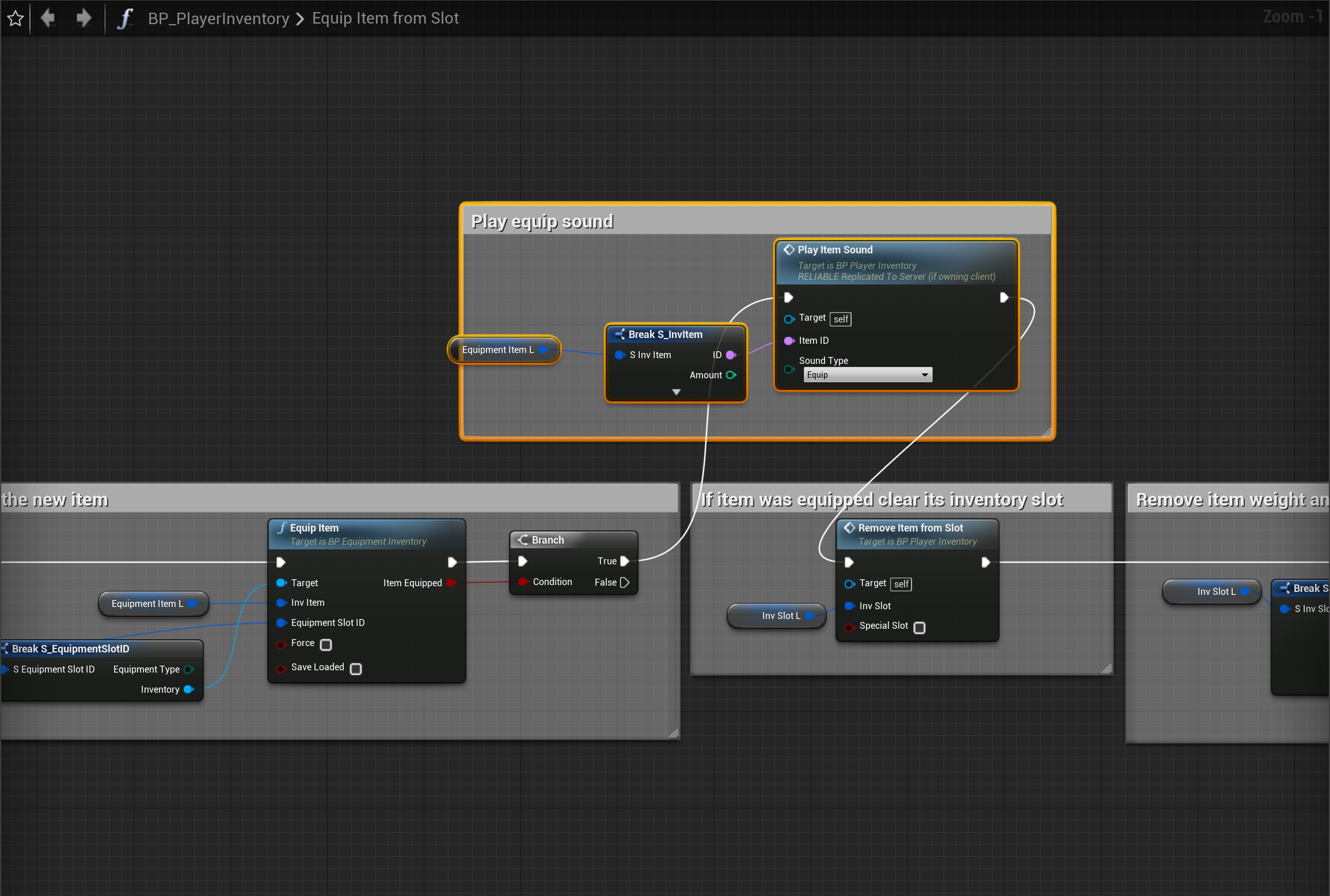Select Equip Item from Slot breadcrumb

tap(385, 18)
